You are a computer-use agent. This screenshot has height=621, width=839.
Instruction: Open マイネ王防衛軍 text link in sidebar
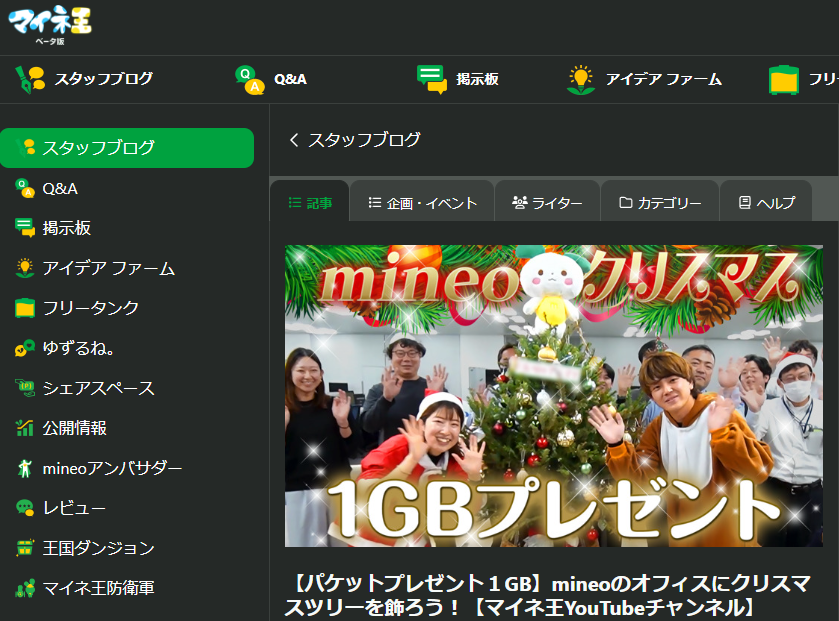(x=98, y=588)
